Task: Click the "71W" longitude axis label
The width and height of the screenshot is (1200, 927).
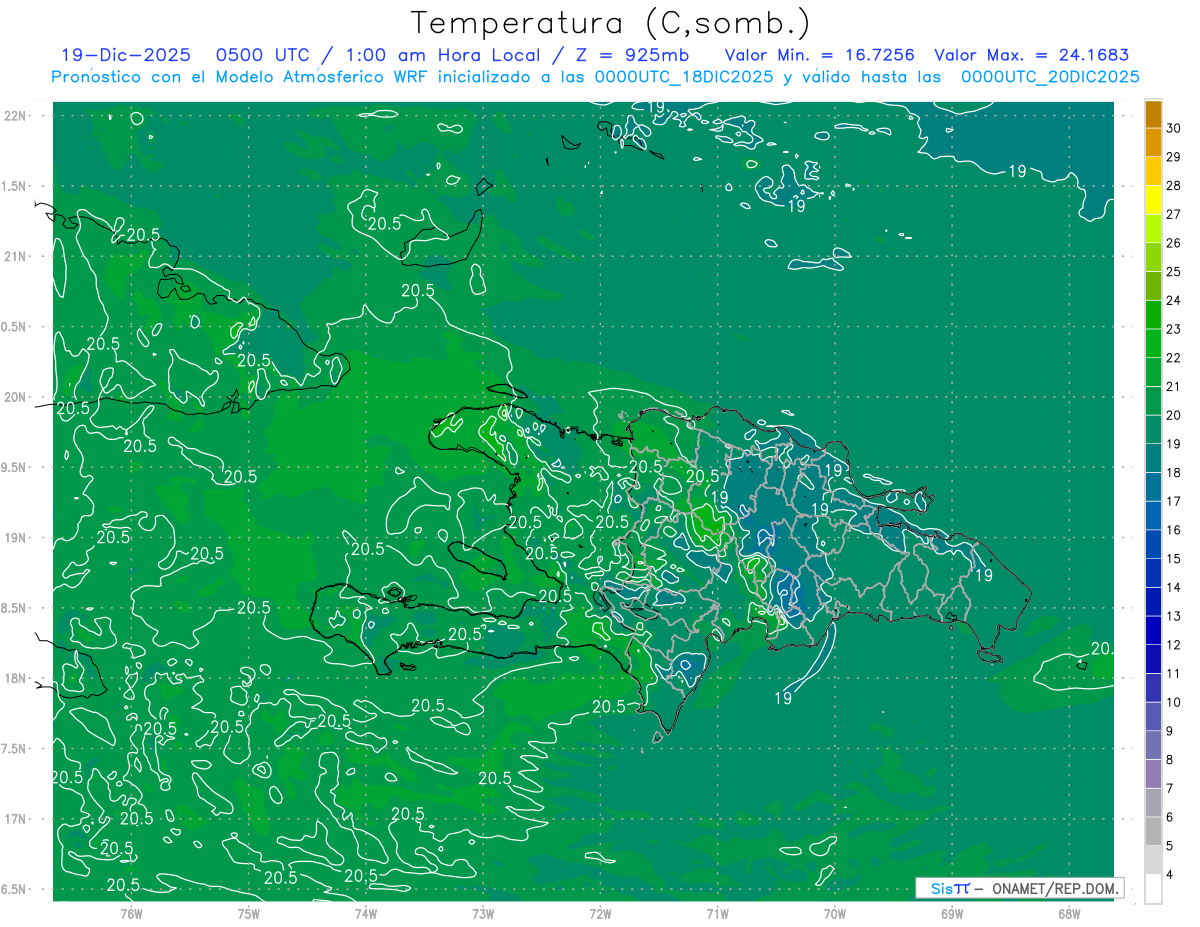Action: pos(717,913)
